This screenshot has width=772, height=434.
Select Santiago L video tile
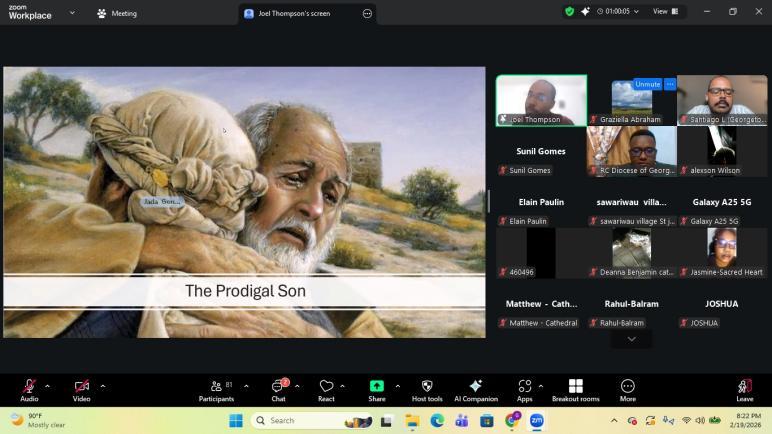(x=722, y=100)
